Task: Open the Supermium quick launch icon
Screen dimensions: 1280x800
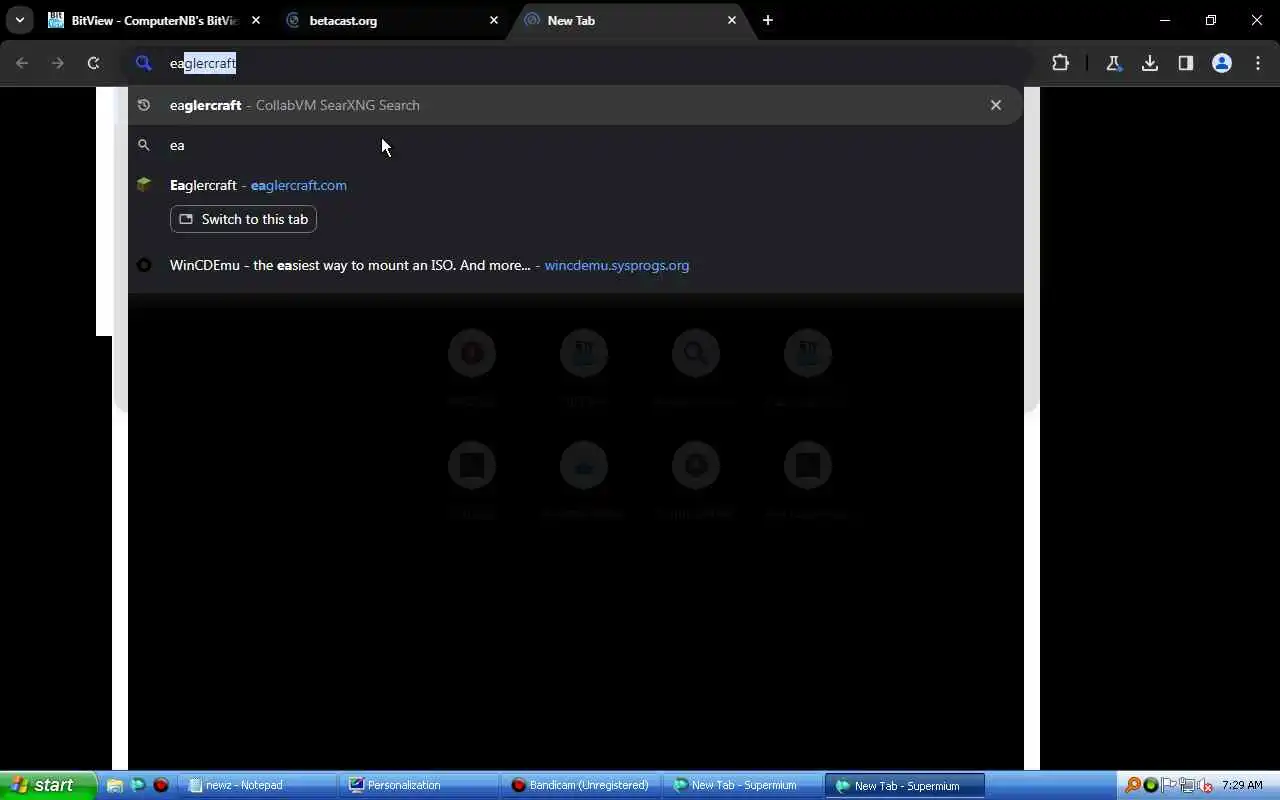Action: [138, 785]
